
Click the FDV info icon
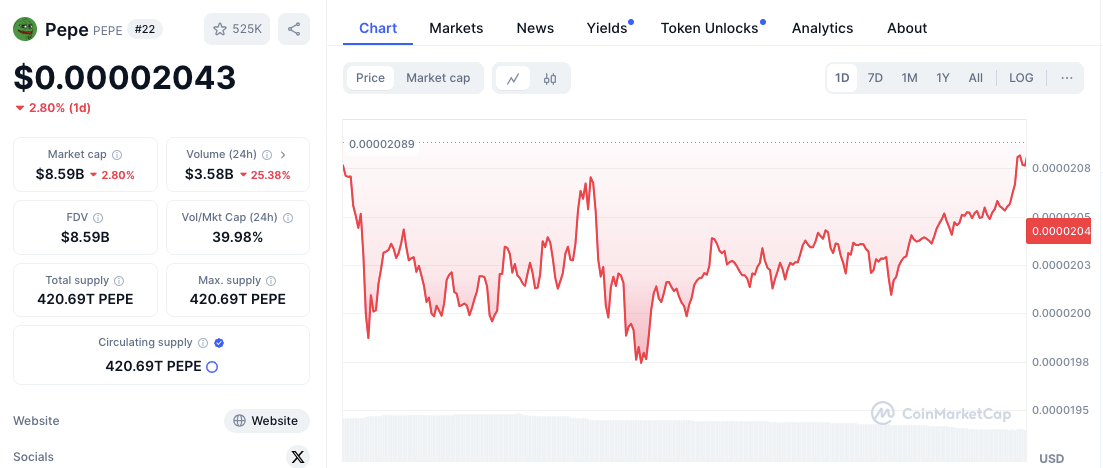point(98,218)
